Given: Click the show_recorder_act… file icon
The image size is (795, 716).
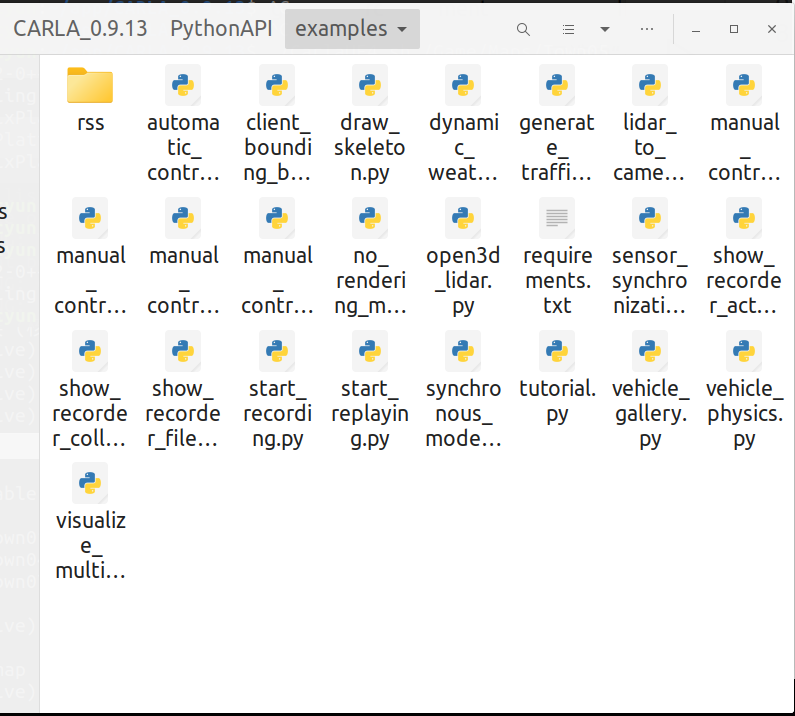Looking at the screenshot, I should [x=744, y=218].
